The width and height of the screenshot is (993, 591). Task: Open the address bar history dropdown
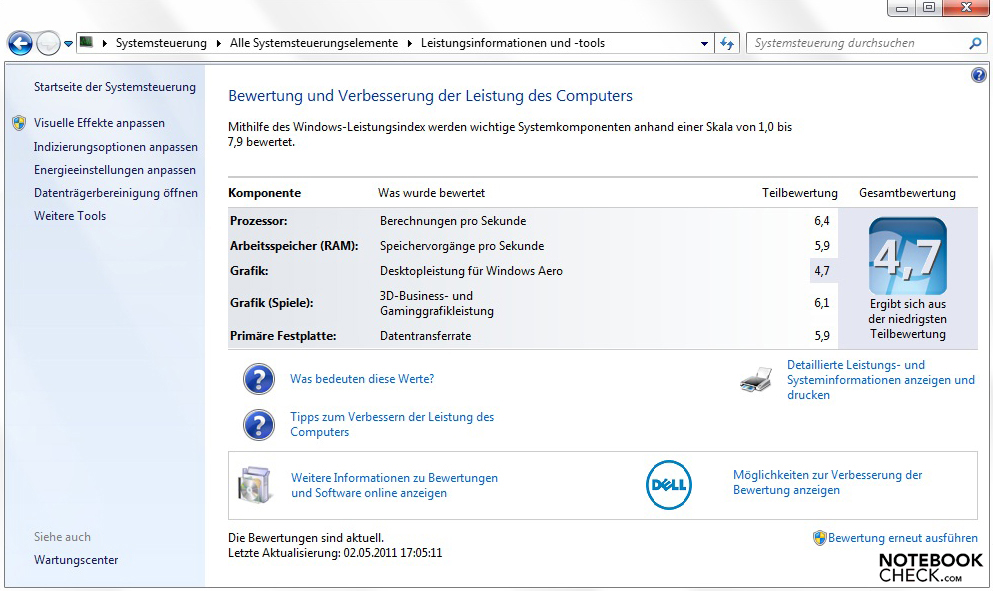click(704, 44)
